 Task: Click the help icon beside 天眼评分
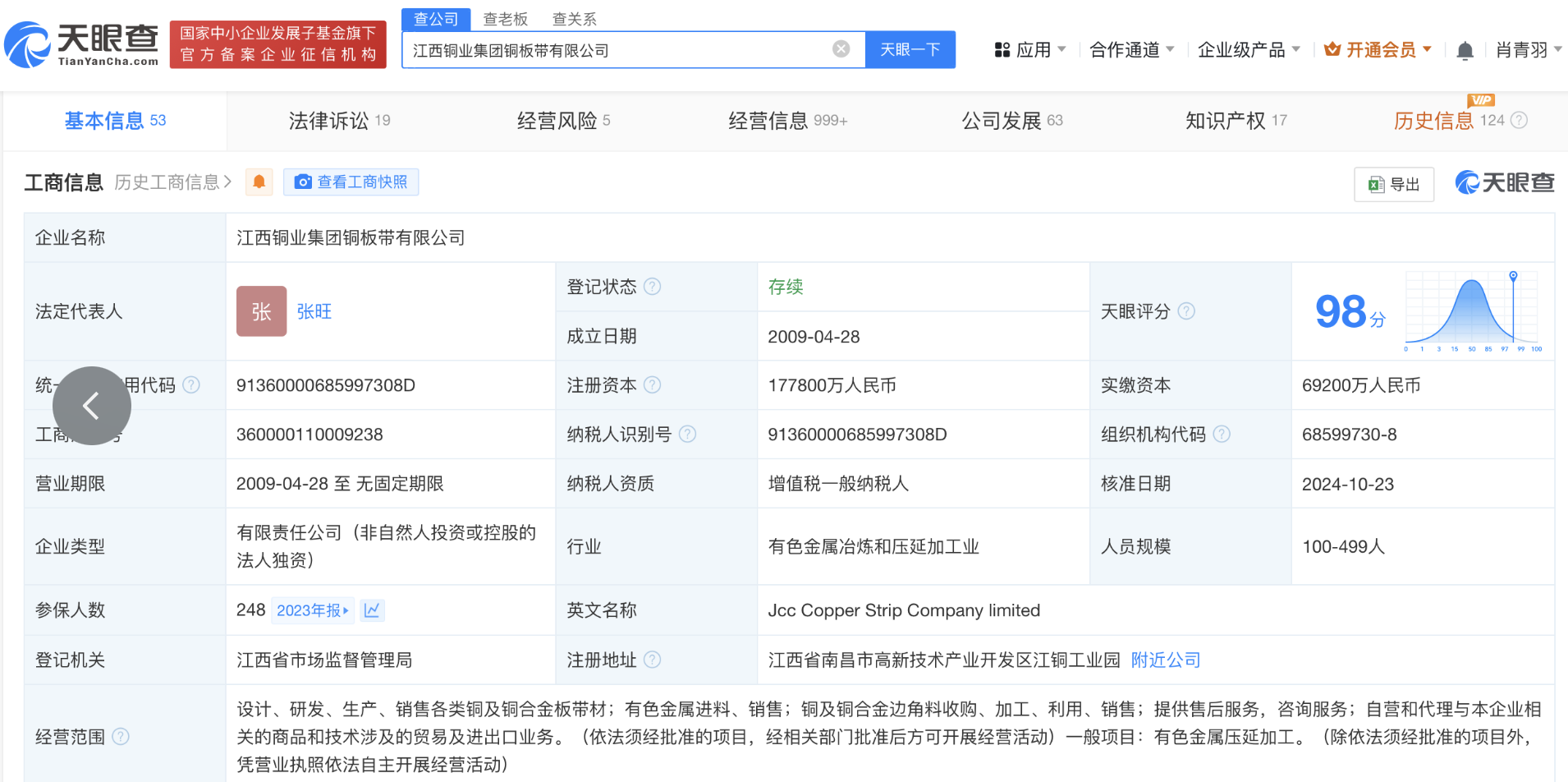pyautogui.click(x=1186, y=311)
